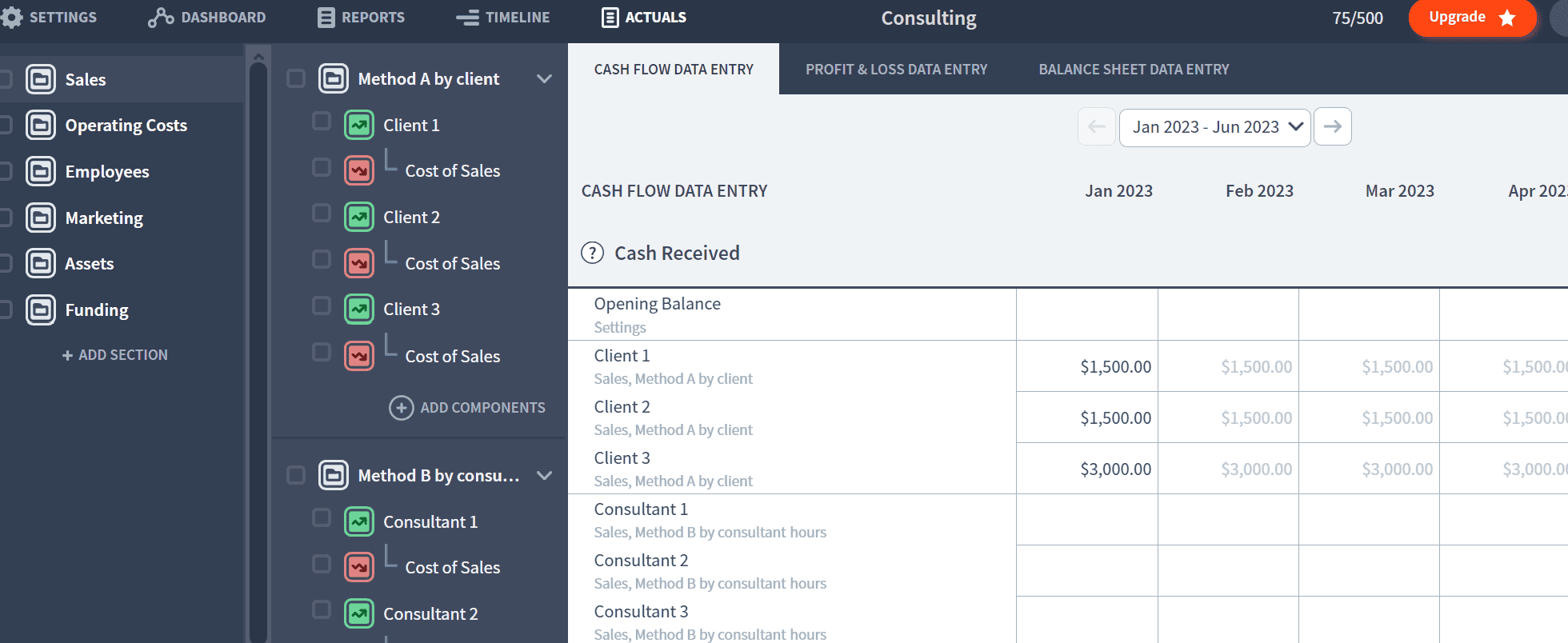Click the Reports document icon
The height and width of the screenshot is (643, 1568).
[326, 18]
